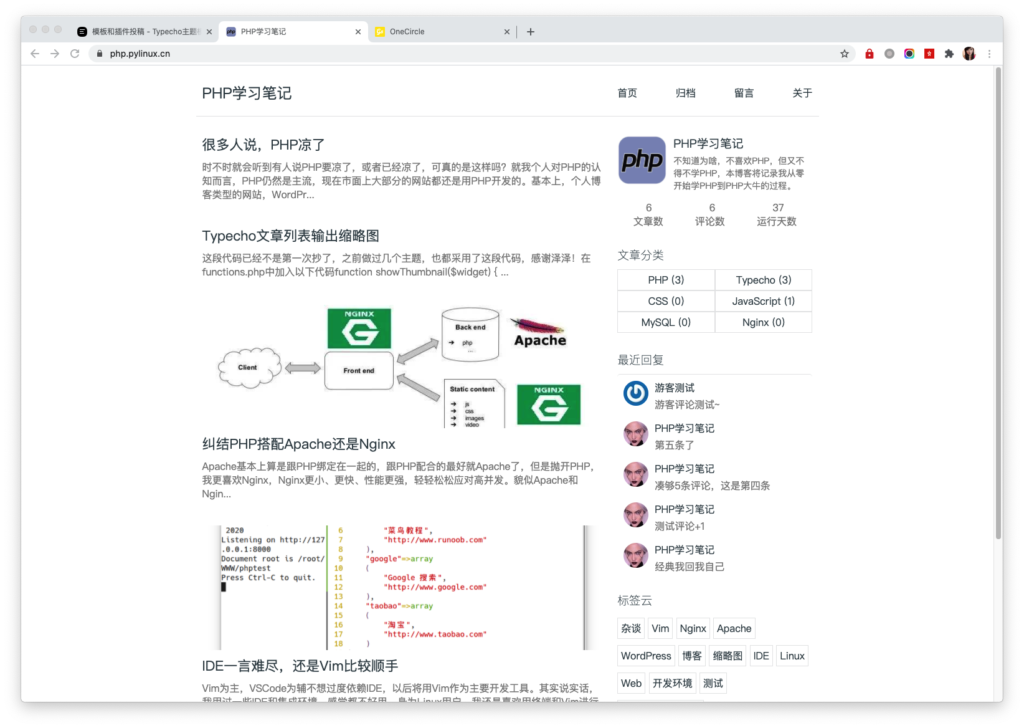Click the Vim tag in the tag cloud

click(660, 628)
